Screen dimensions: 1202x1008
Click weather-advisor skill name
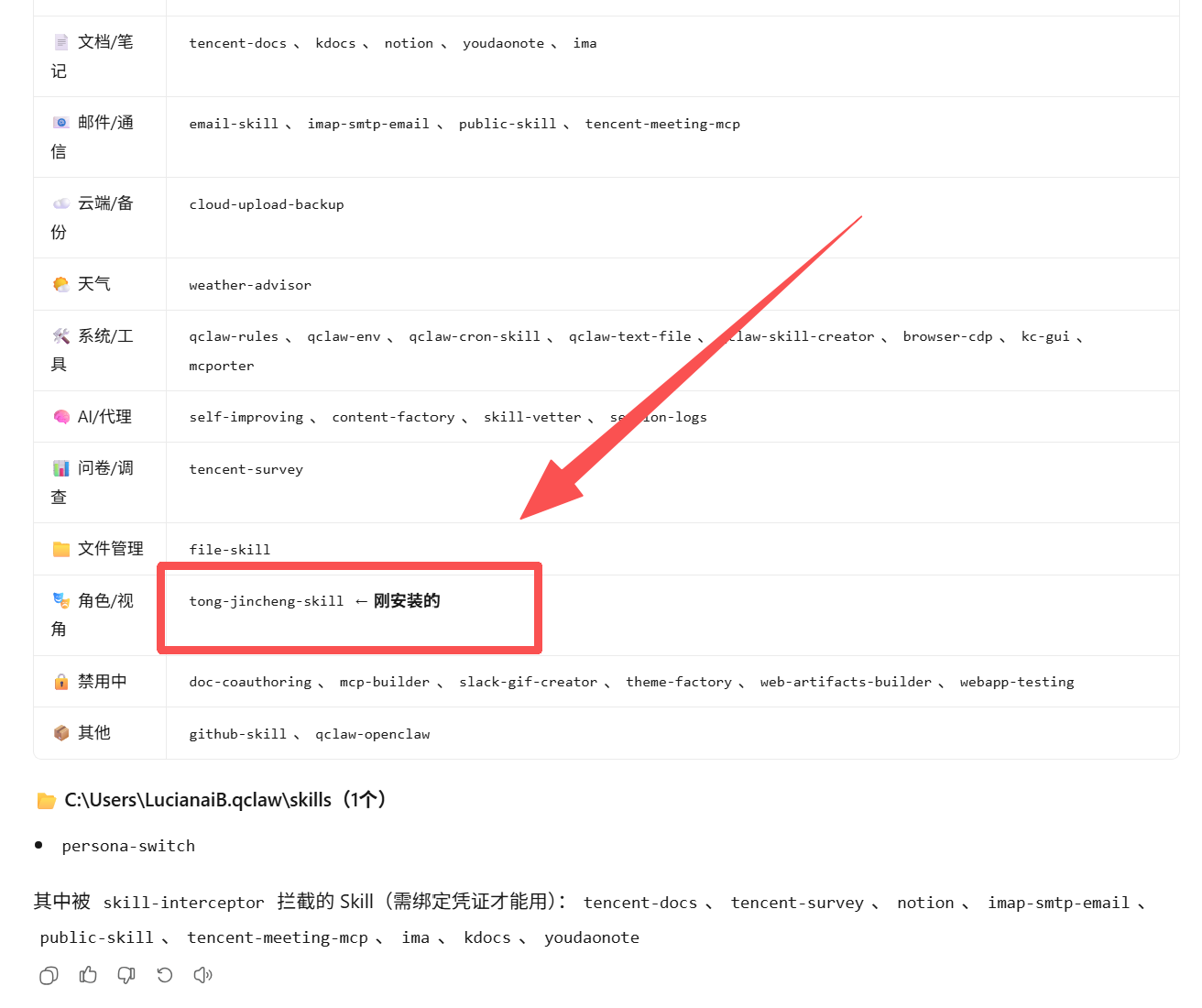[250, 285]
